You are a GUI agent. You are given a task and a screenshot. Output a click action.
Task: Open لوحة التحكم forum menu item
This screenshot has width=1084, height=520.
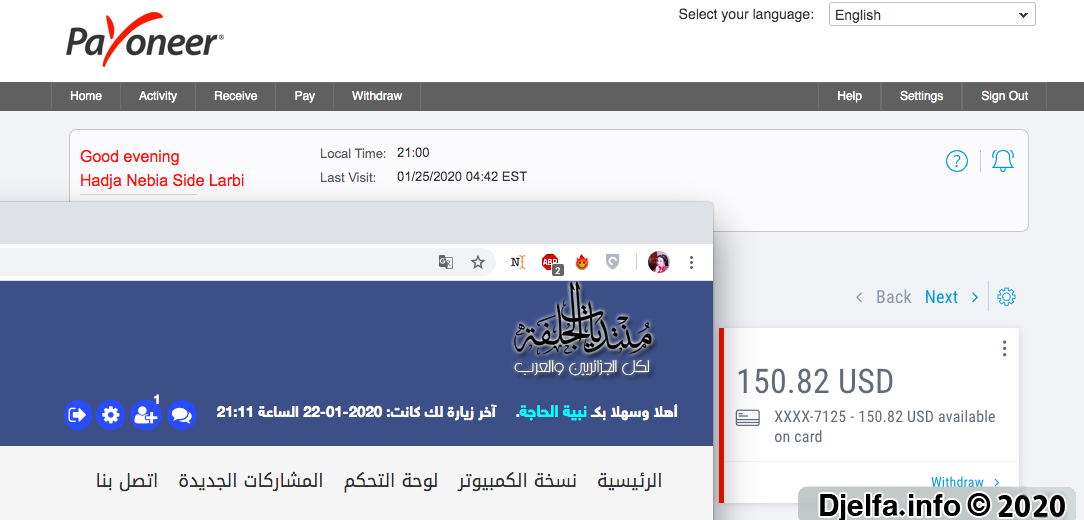391,481
